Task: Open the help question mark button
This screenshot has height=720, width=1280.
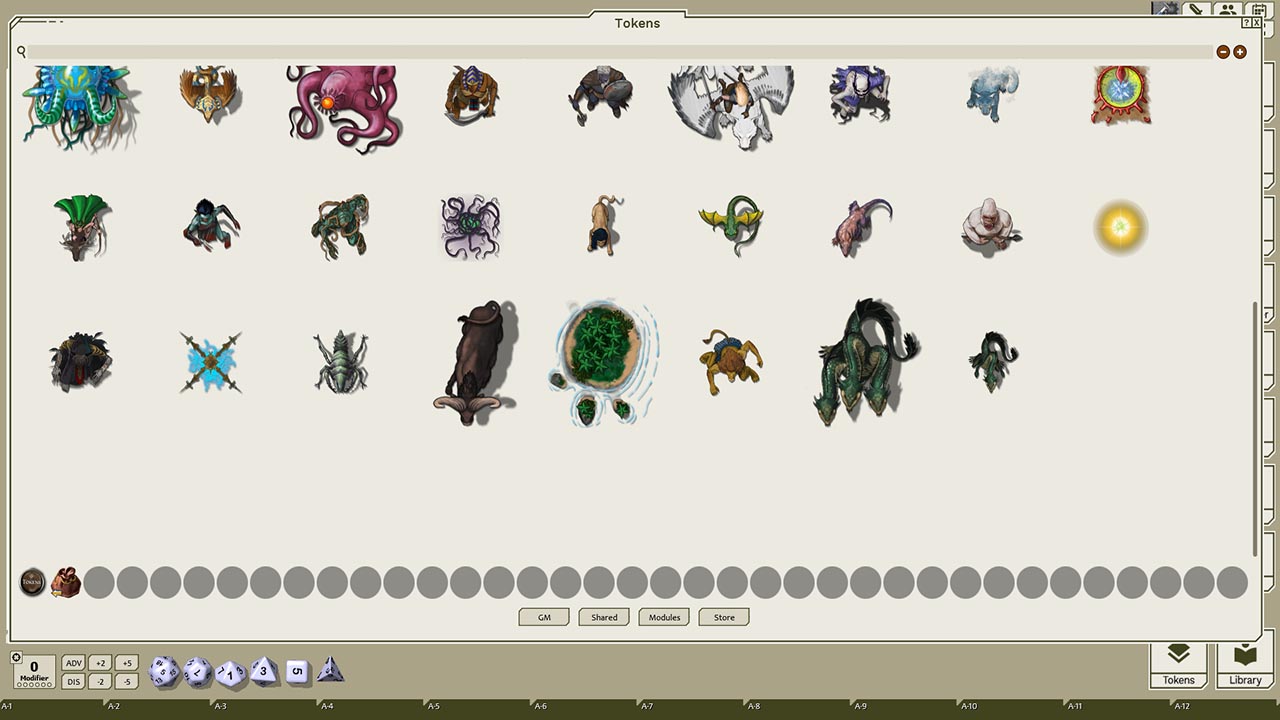Action: pos(1246,22)
